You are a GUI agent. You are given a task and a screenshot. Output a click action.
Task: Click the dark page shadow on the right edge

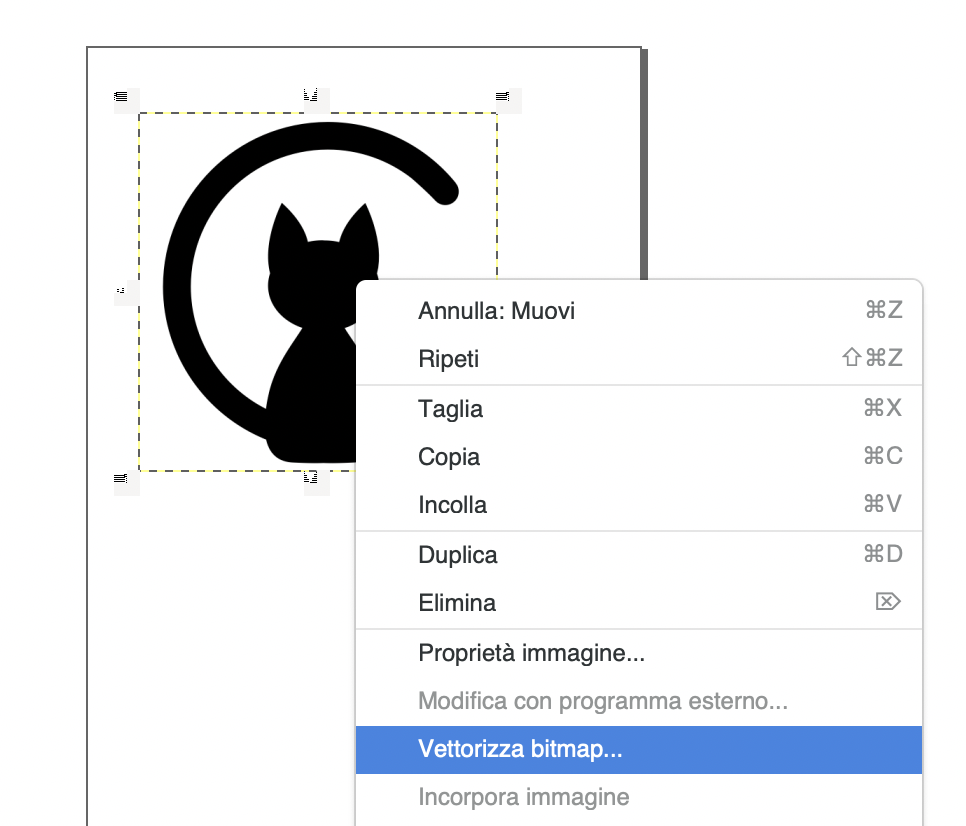click(x=645, y=160)
